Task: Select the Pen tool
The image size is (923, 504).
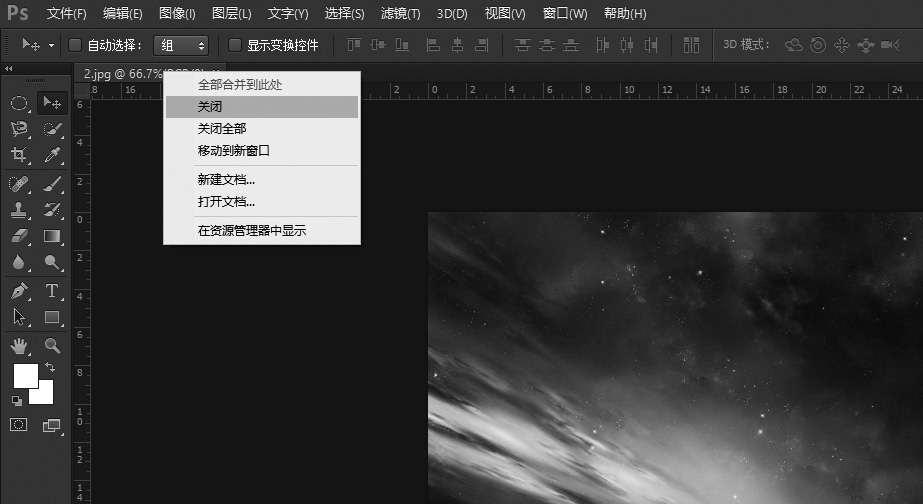Action: click(x=19, y=291)
